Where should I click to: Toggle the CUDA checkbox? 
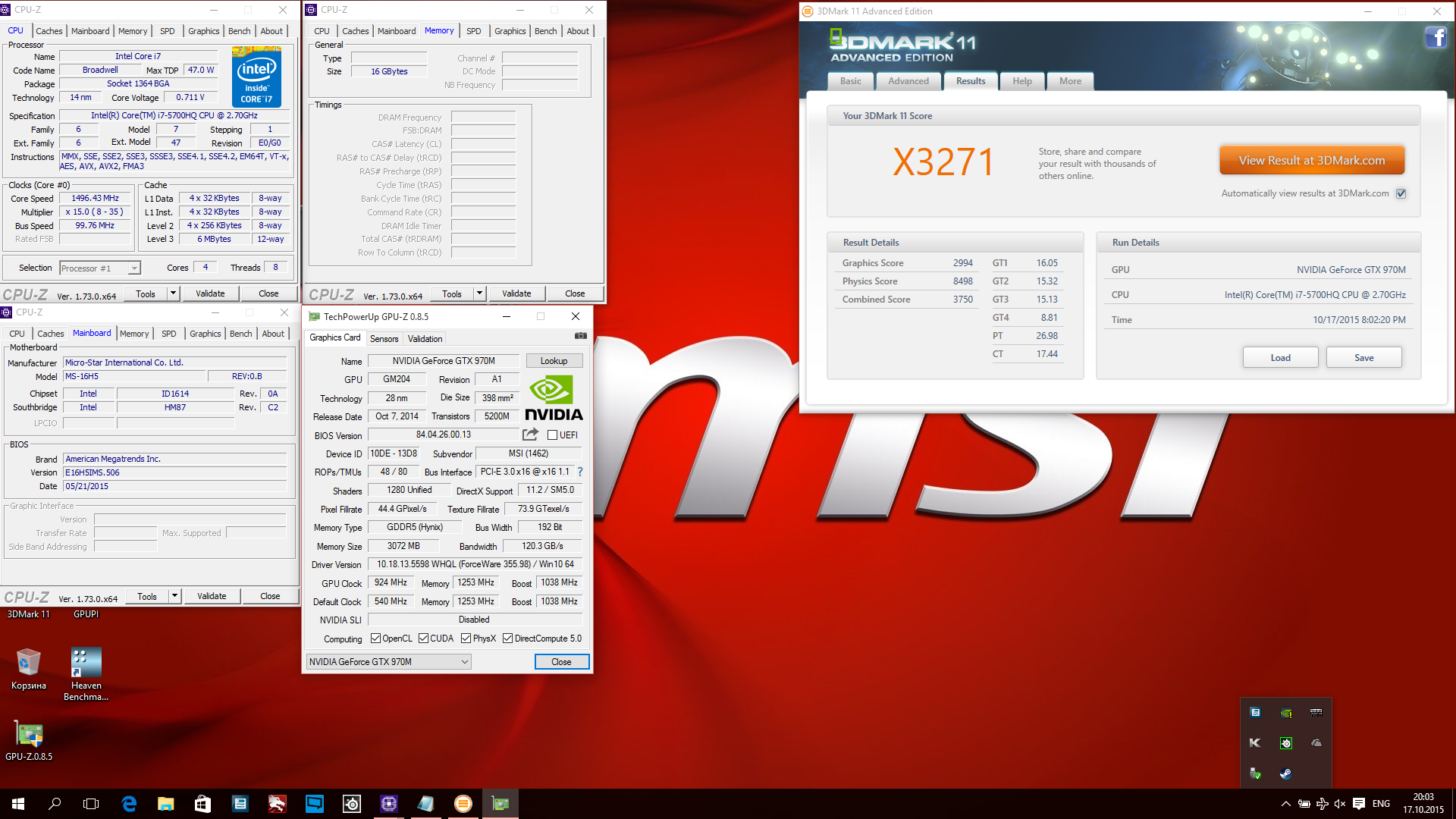(x=423, y=639)
